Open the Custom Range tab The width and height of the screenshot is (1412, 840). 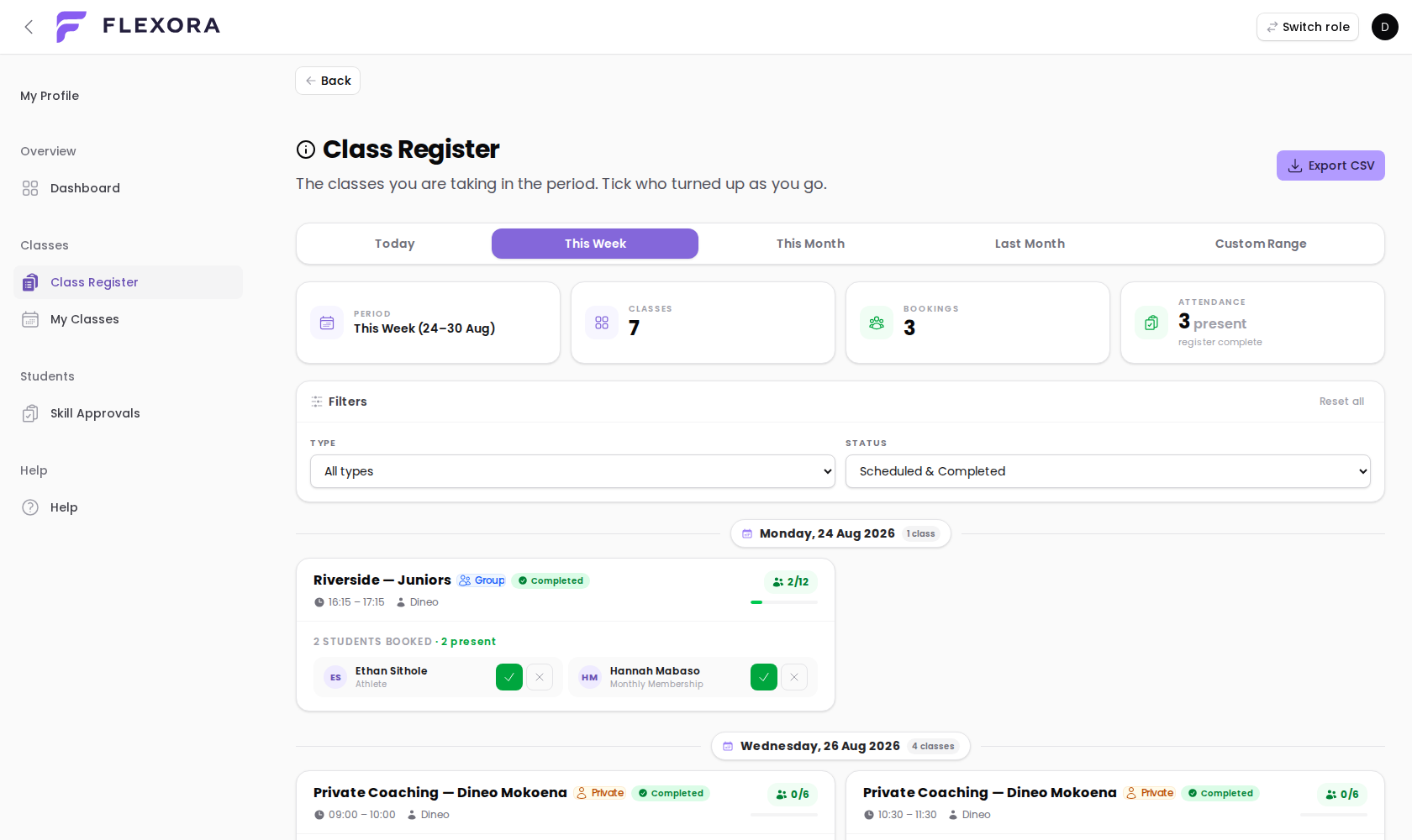pyautogui.click(x=1261, y=244)
